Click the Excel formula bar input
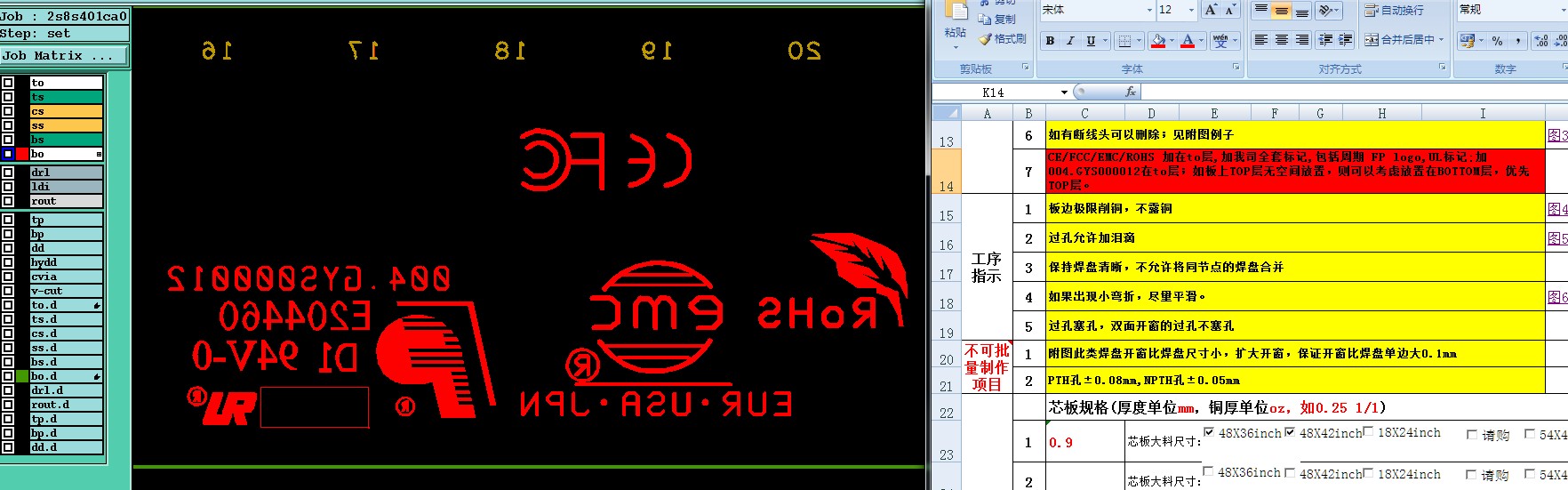The image size is (1568, 490). pyautogui.click(x=1354, y=92)
